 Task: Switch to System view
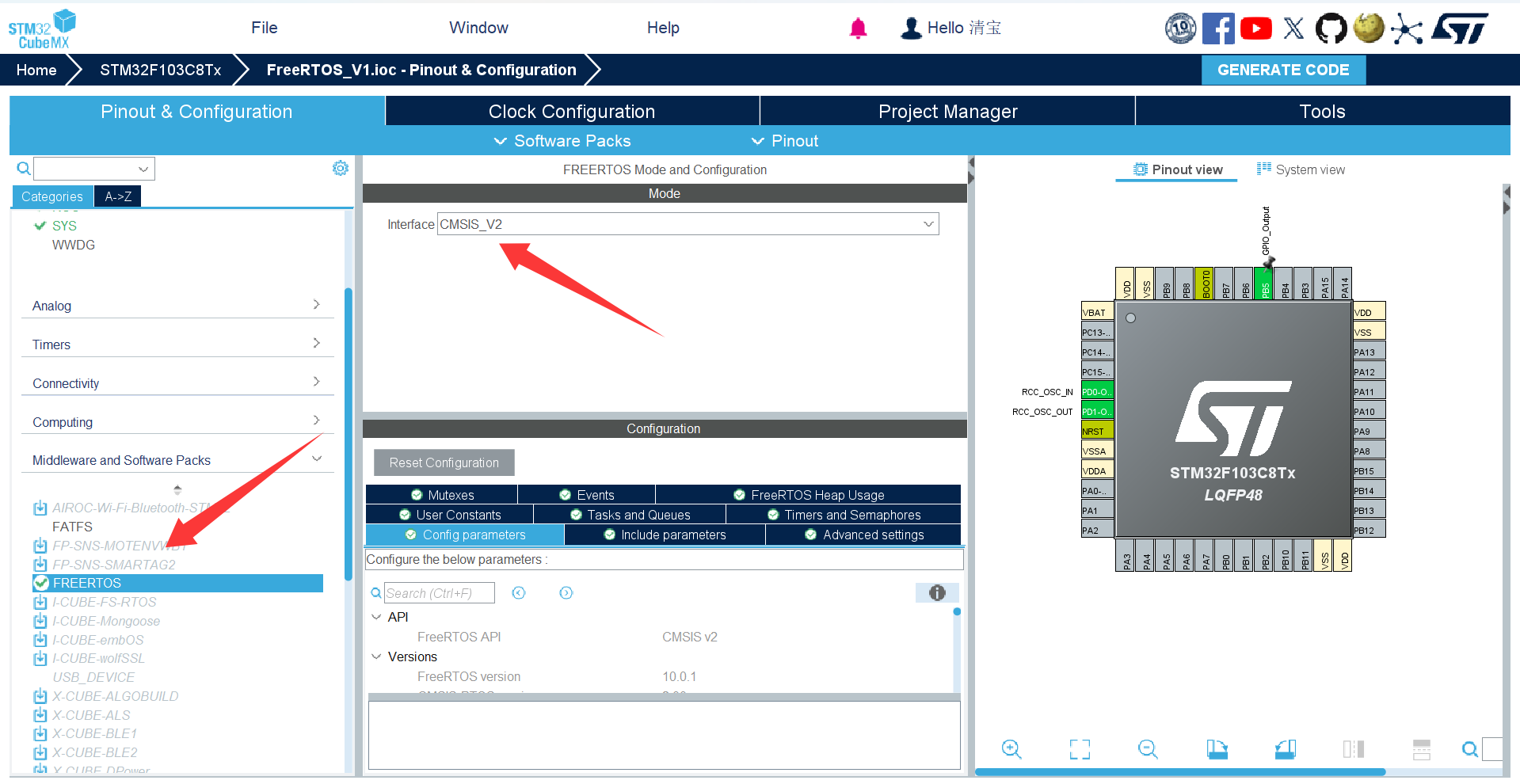[1301, 169]
